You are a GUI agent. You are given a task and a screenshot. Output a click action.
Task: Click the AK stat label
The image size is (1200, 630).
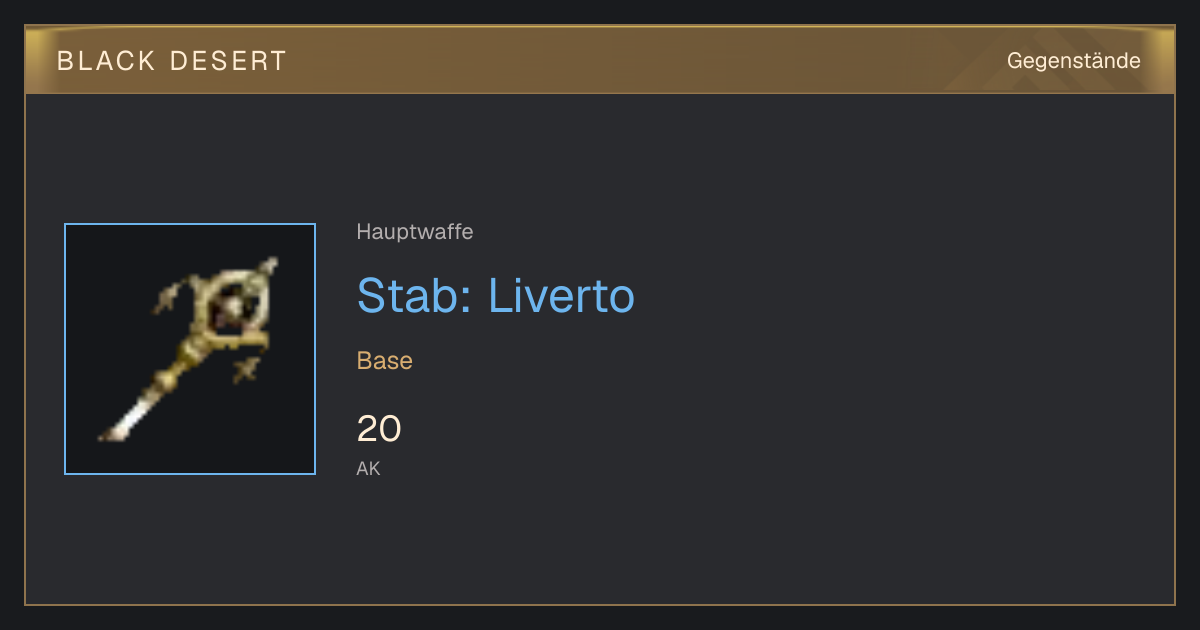(368, 468)
